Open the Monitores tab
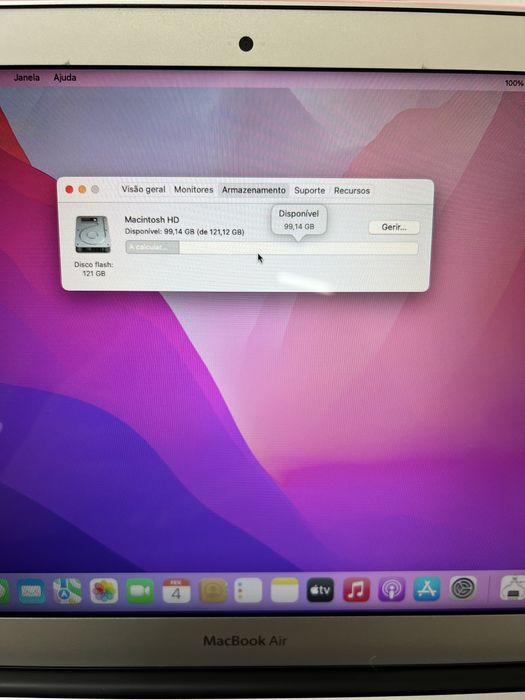This screenshot has height=700, width=525. click(194, 189)
